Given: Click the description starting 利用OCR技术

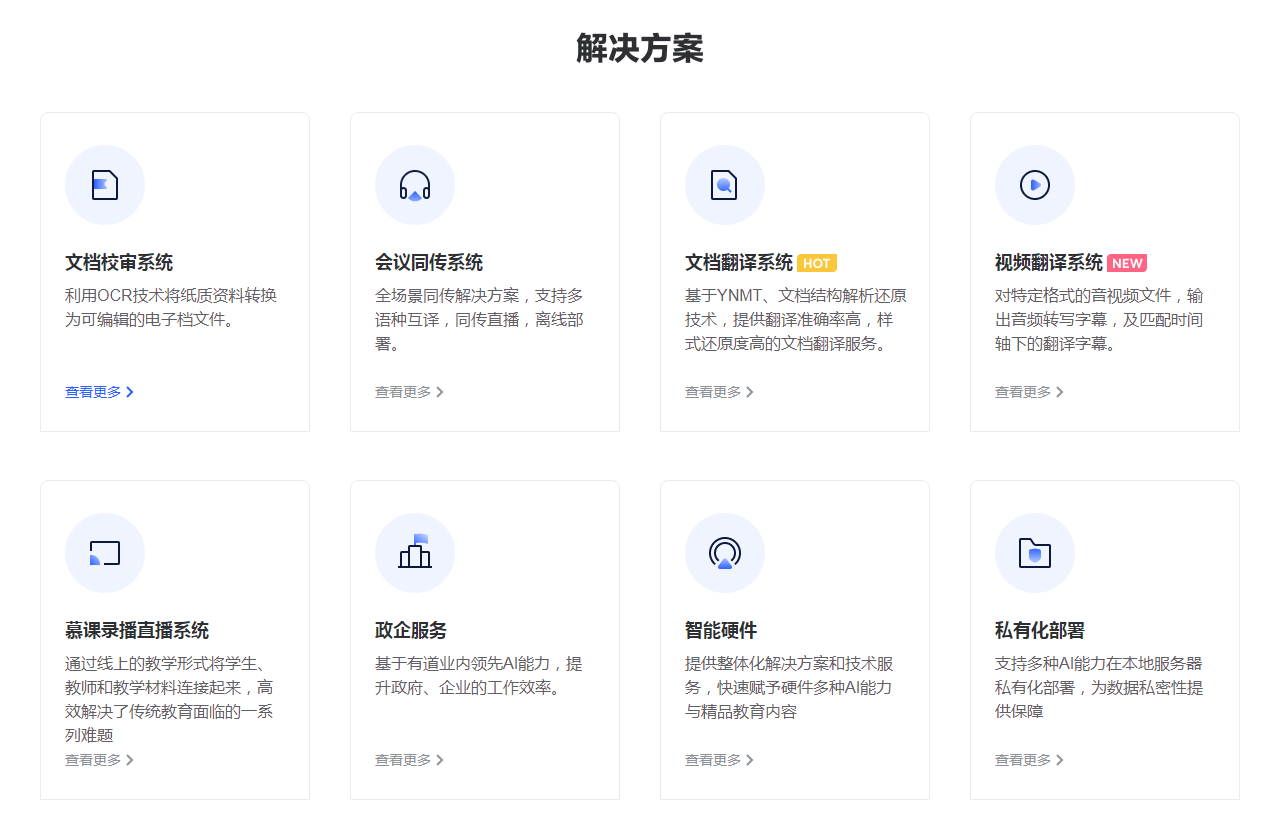Looking at the screenshot, I should pyautogui.click(x=171, y=308).
